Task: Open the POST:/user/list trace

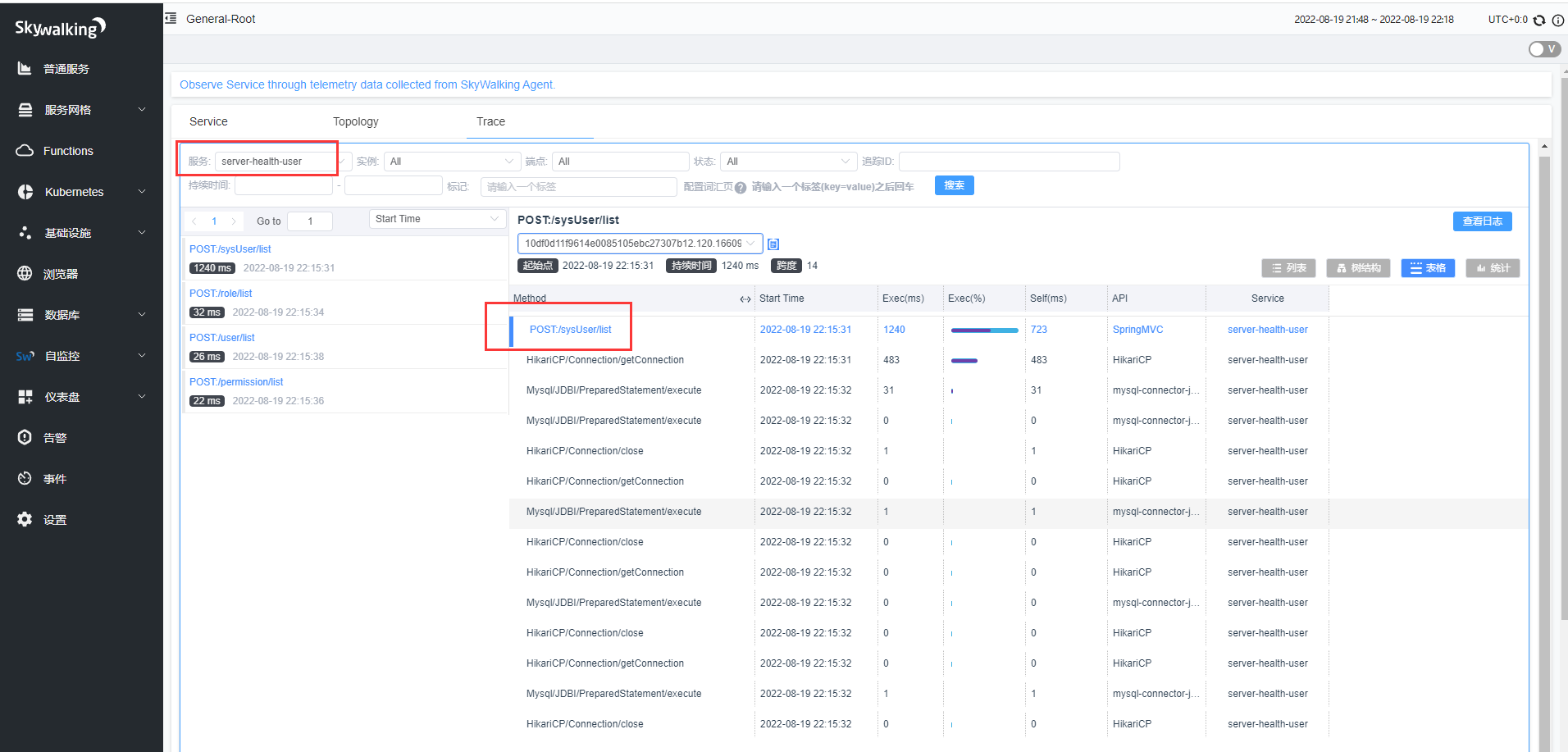Action: pos(221,338)
